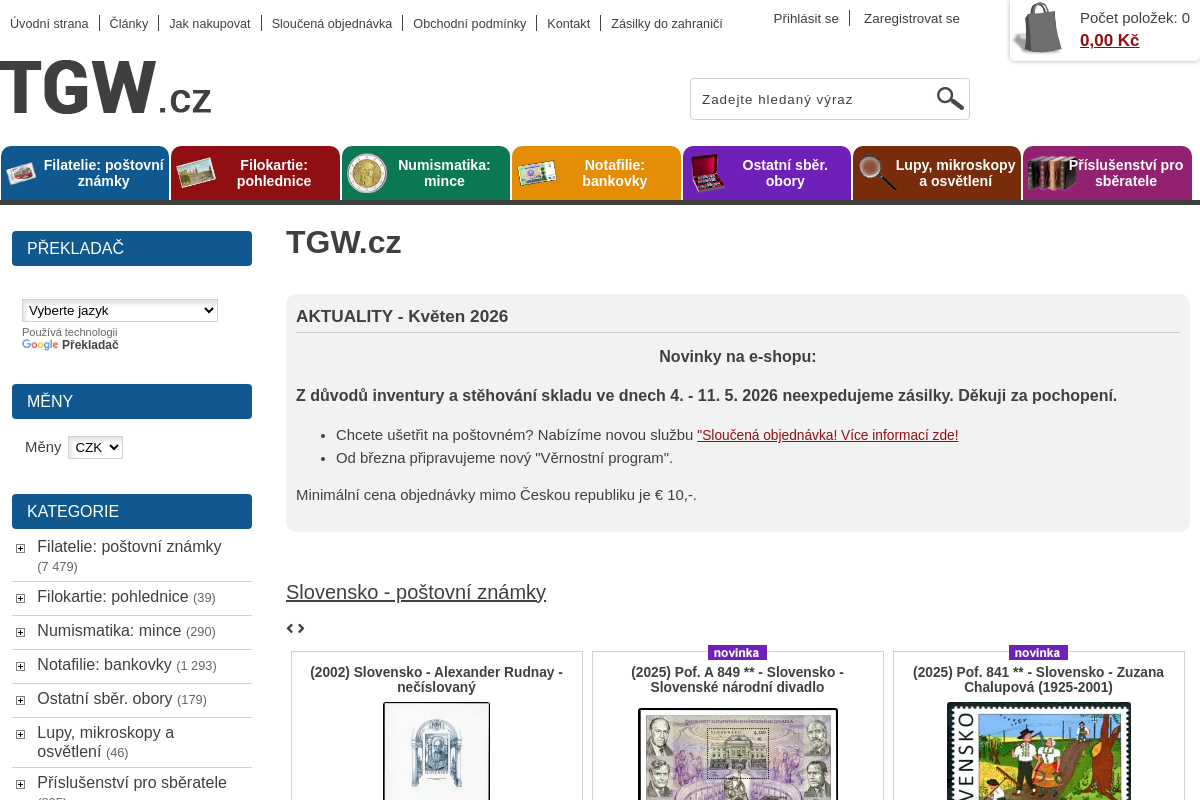The width and height of the screenshot is (1200, 800).
Task: Expand Filatelie: poštovní známky category
Action: 20,548
